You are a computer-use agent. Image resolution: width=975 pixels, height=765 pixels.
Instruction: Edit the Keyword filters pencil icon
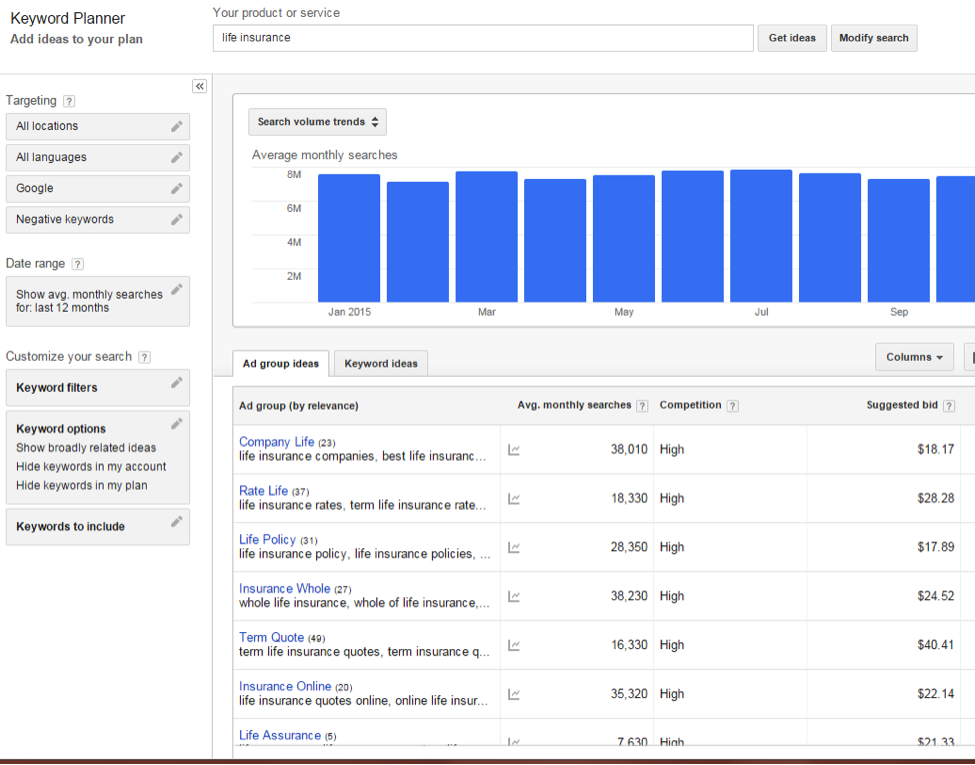pos(176,383)
